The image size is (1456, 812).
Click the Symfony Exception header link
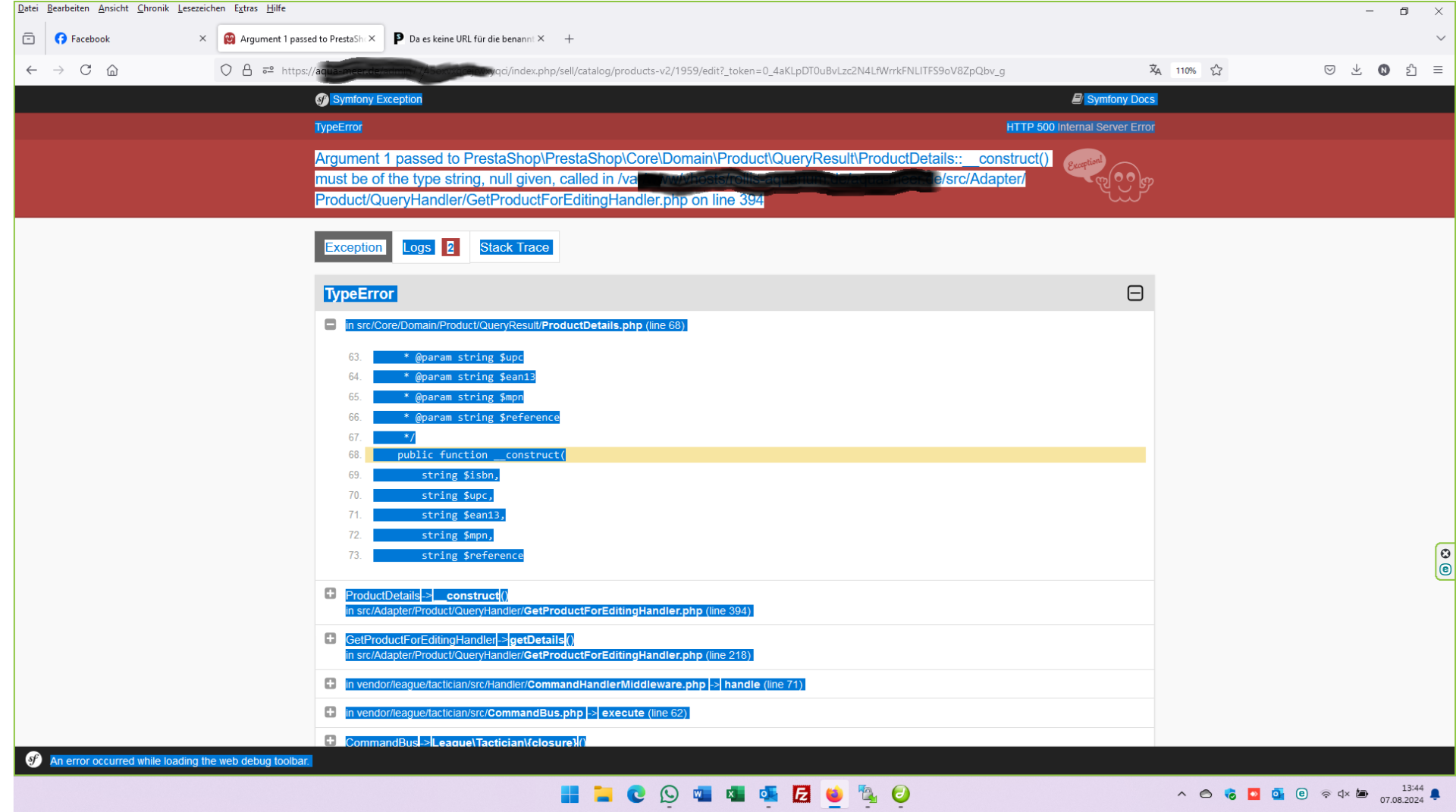(x=369, y=99)
